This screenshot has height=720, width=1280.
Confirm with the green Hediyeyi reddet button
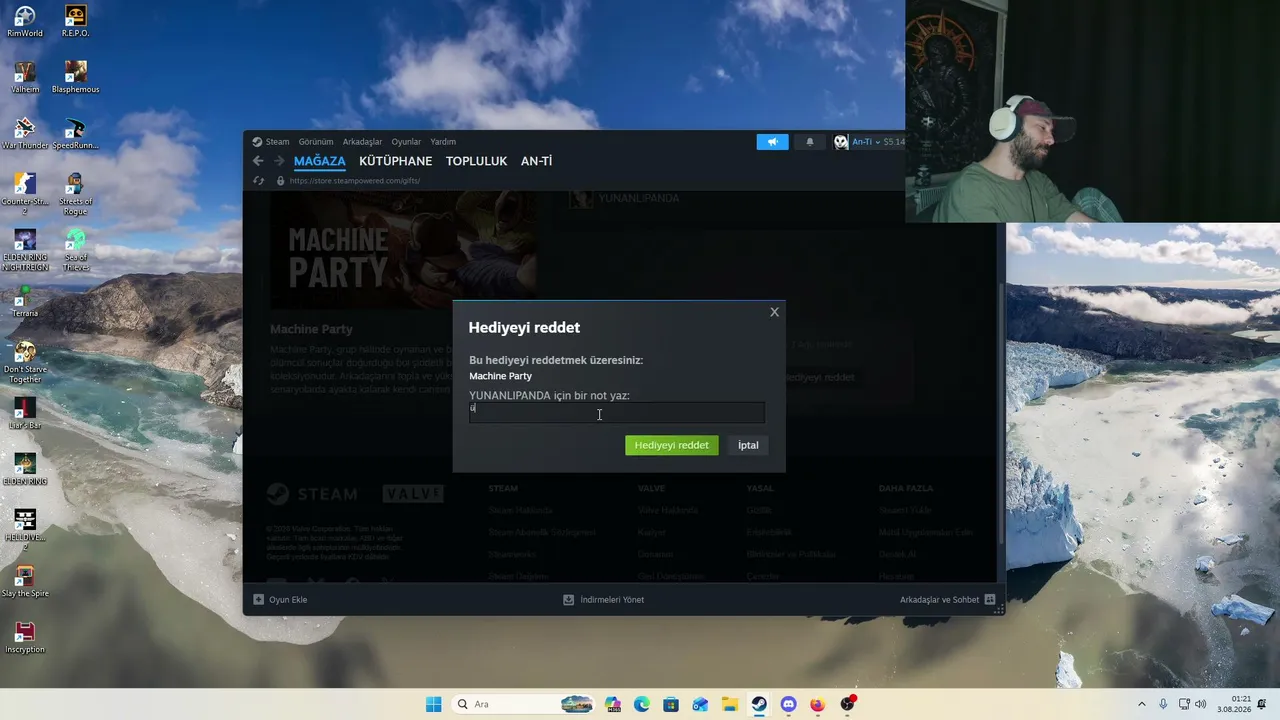(x=672, y=445)
